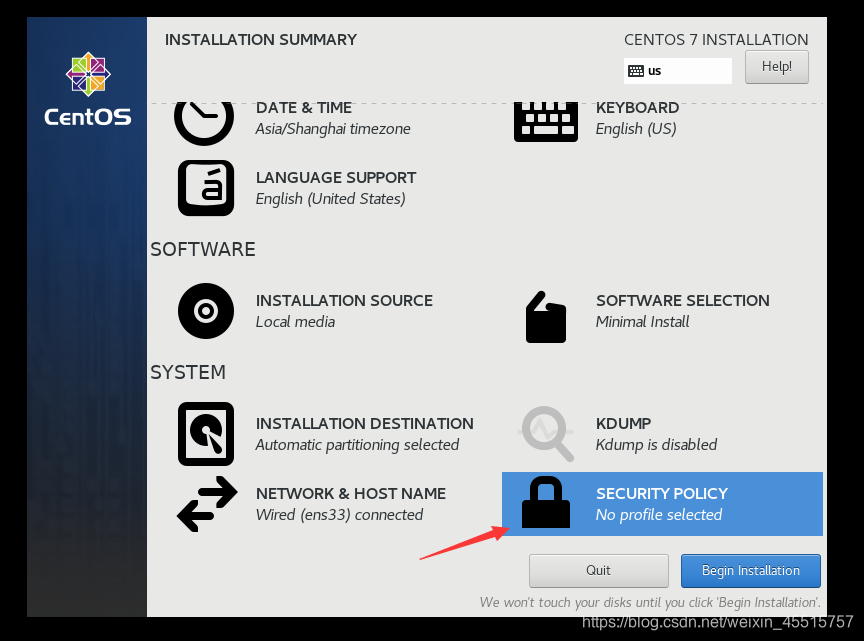Click the Software Selection package icon
This screenshot has width=864, height=641.
click(x=546, y=317)
